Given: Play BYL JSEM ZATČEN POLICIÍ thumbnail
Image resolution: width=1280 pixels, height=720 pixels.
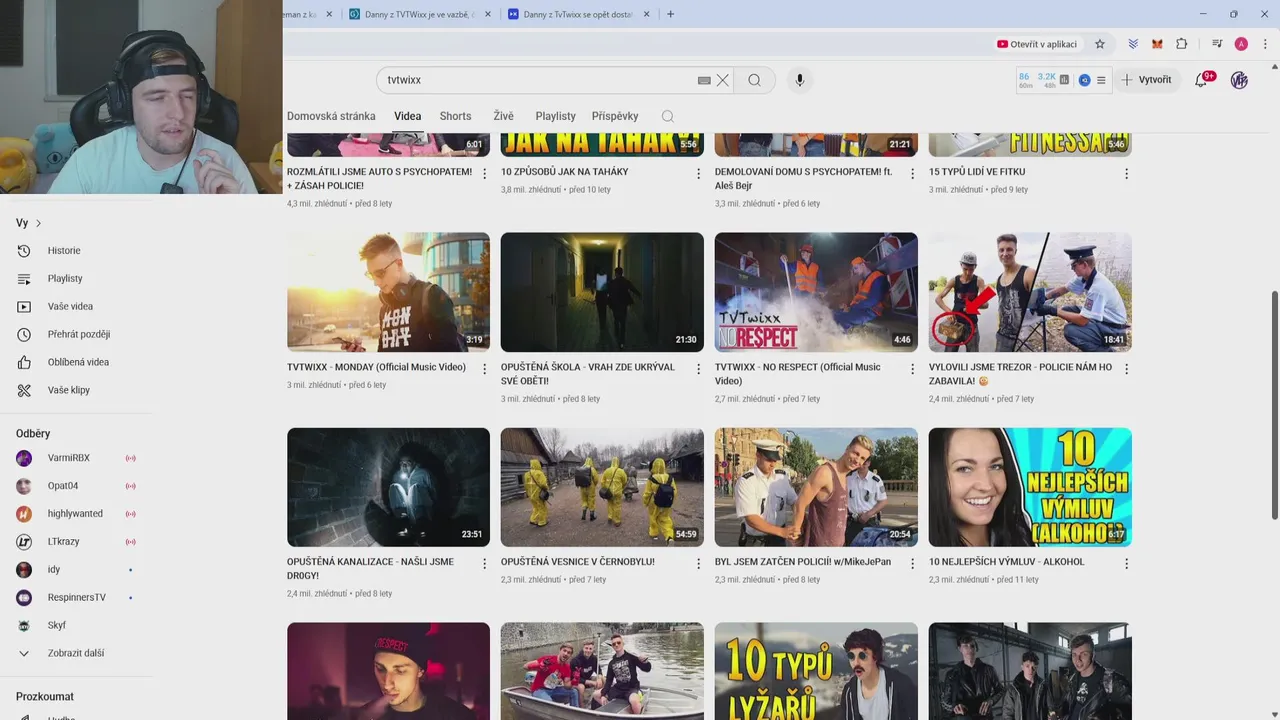Looking at the screenshot, I should point(816,487).
